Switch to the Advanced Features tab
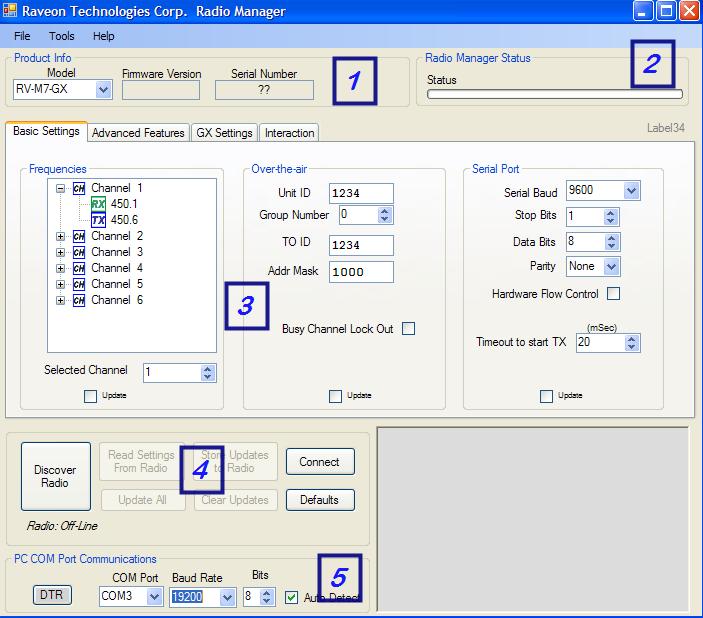Viewport: 703px width, 618px height. pos(138,133)
